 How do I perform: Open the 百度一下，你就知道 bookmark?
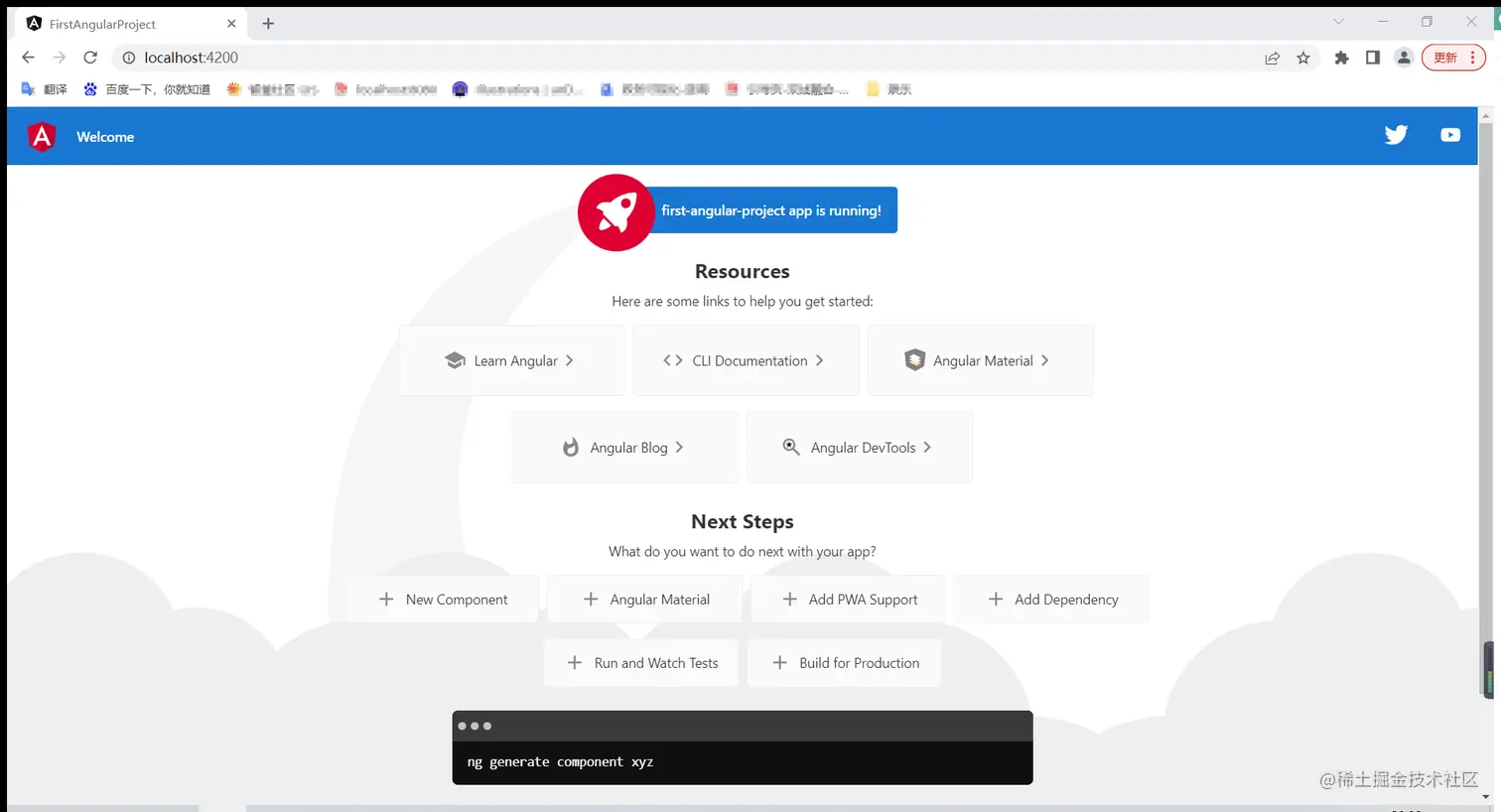click(147, 89)
